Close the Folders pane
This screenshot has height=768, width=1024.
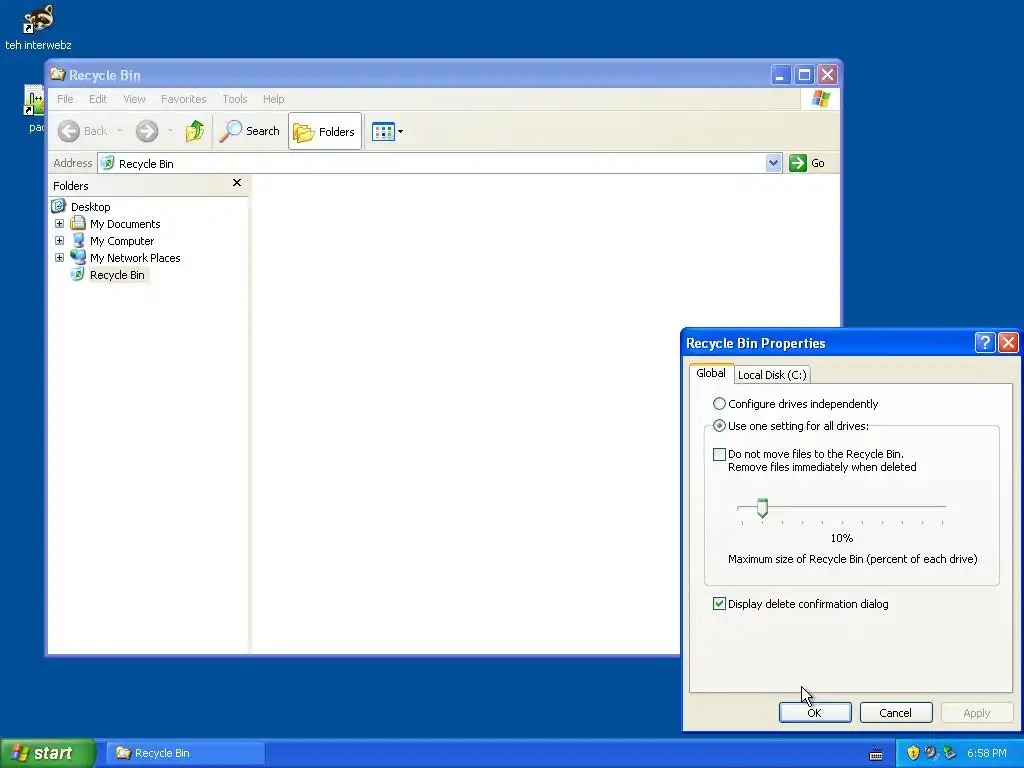[237, 183]
